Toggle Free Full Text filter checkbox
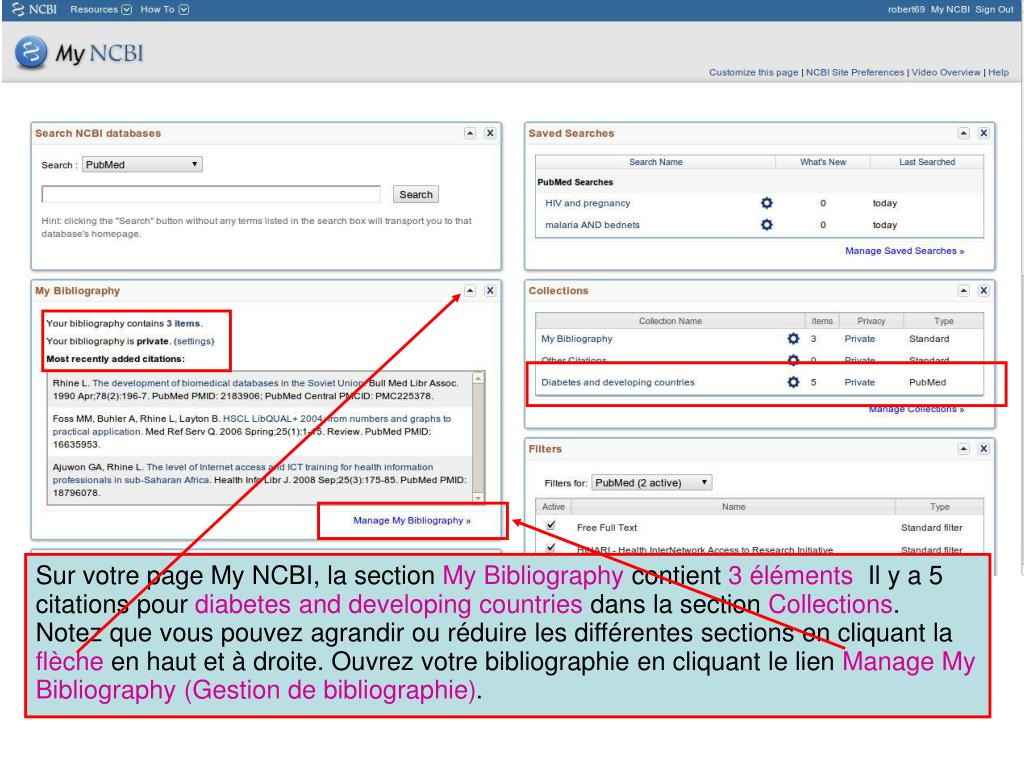Screen dimensions: 1024x768 (551, 525)
